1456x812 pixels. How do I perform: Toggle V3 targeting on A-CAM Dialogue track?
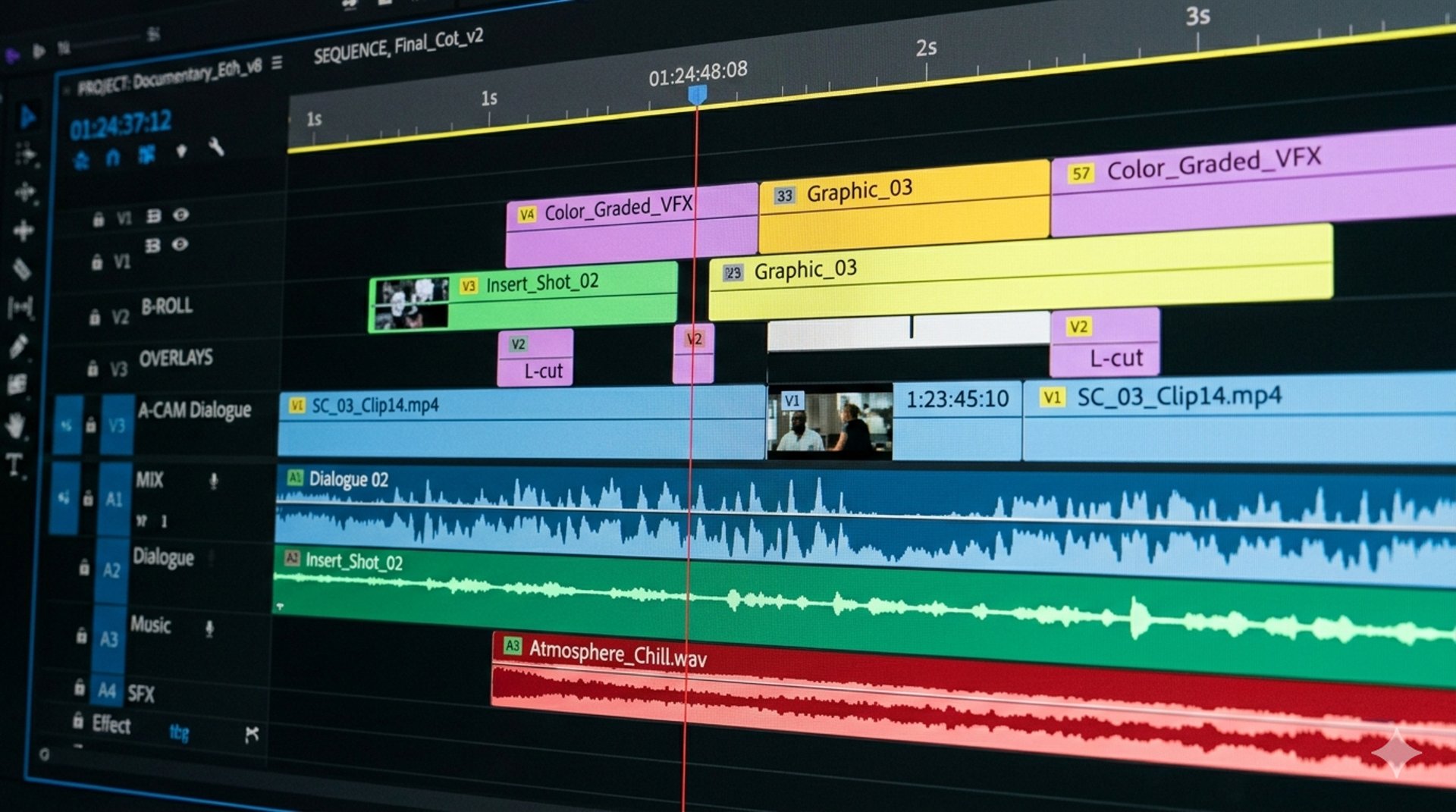(117, 425)
